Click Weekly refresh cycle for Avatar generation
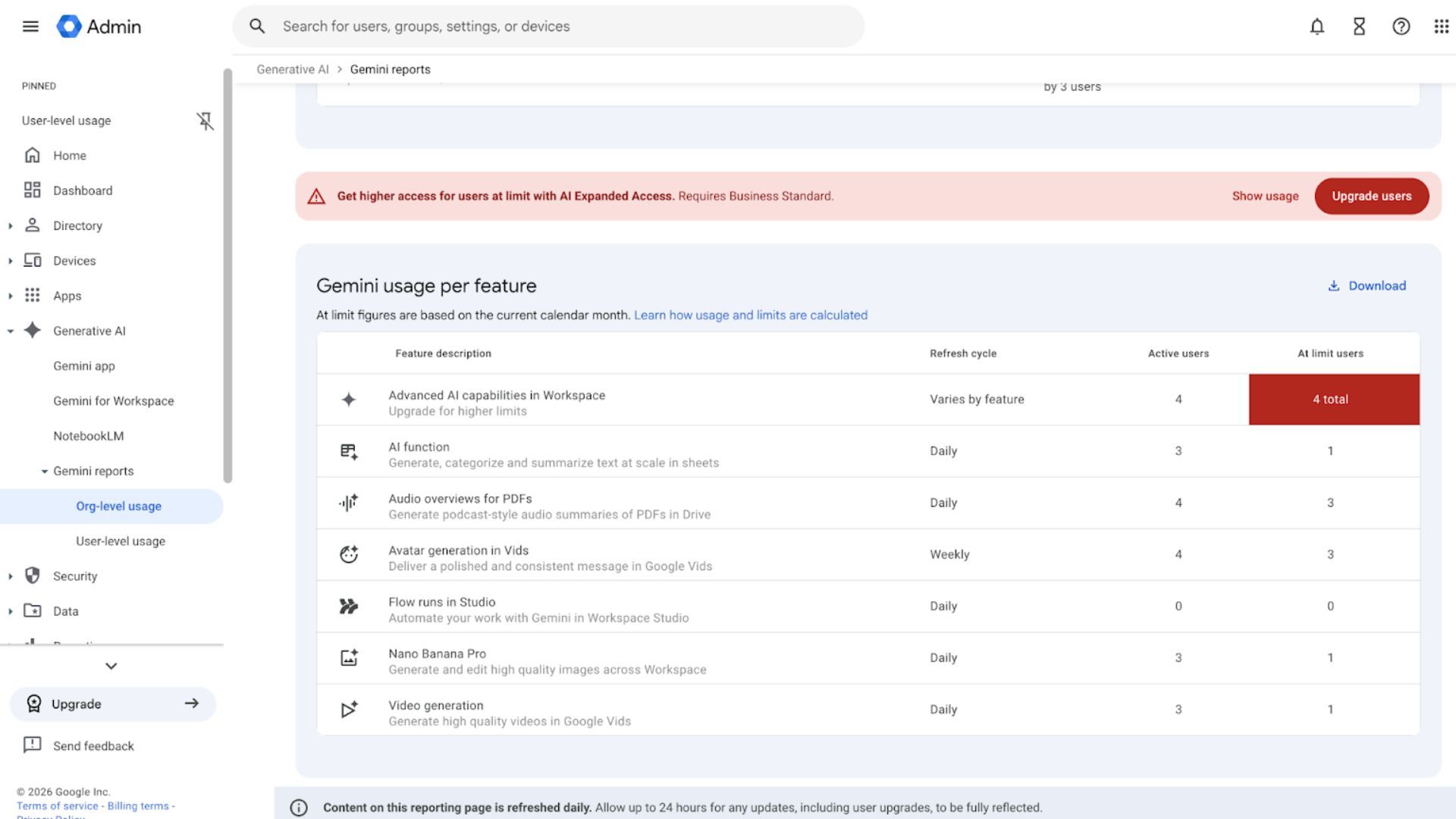This screenshot has height=819, width=1456. tap(949, 554)
